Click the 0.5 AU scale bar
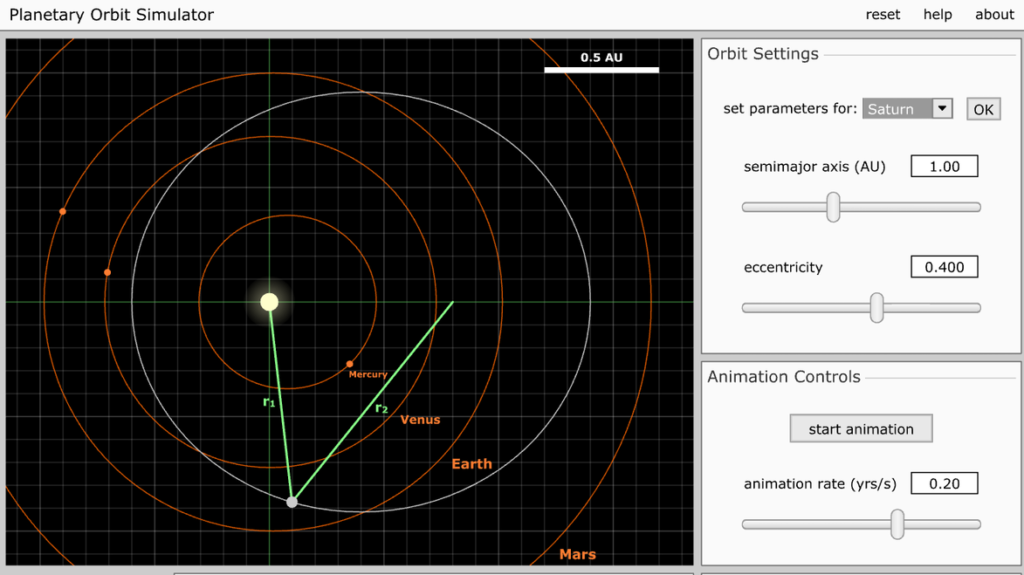Viewport: 1024px width, 575px height. pyautogui.click(x=601, y=69)
